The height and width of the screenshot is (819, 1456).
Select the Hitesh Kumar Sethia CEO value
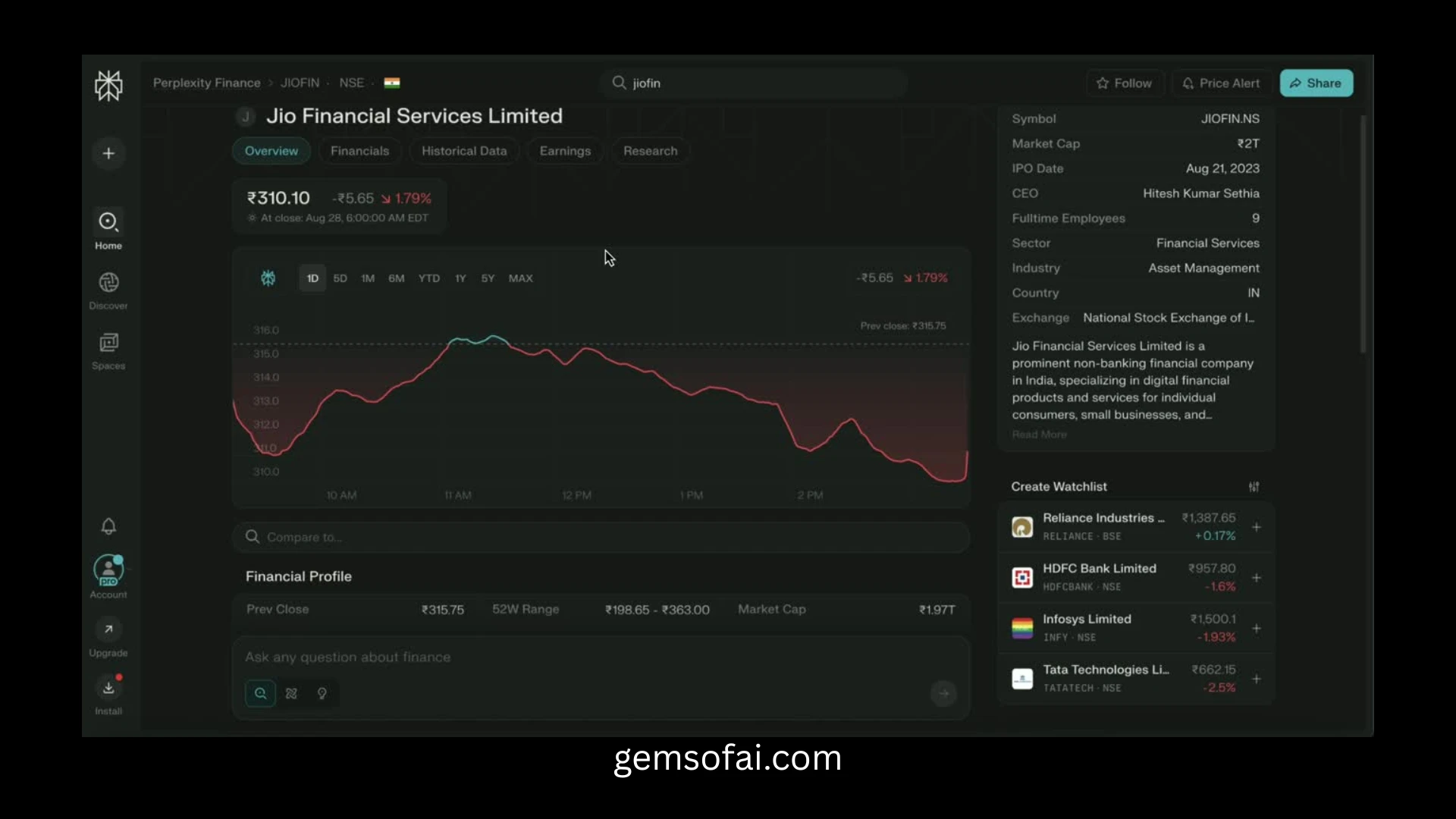(1201, 193)
